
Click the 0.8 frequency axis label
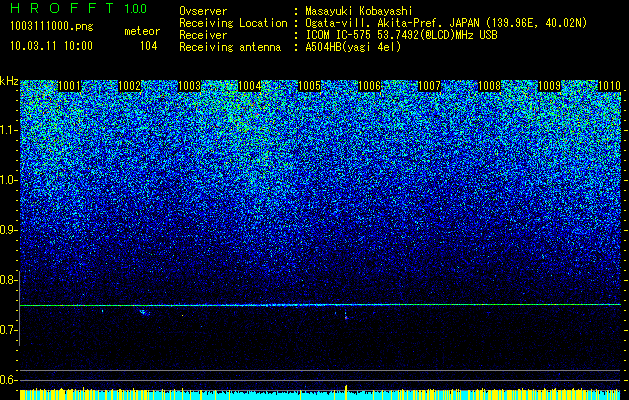click(x=8, y=280)
